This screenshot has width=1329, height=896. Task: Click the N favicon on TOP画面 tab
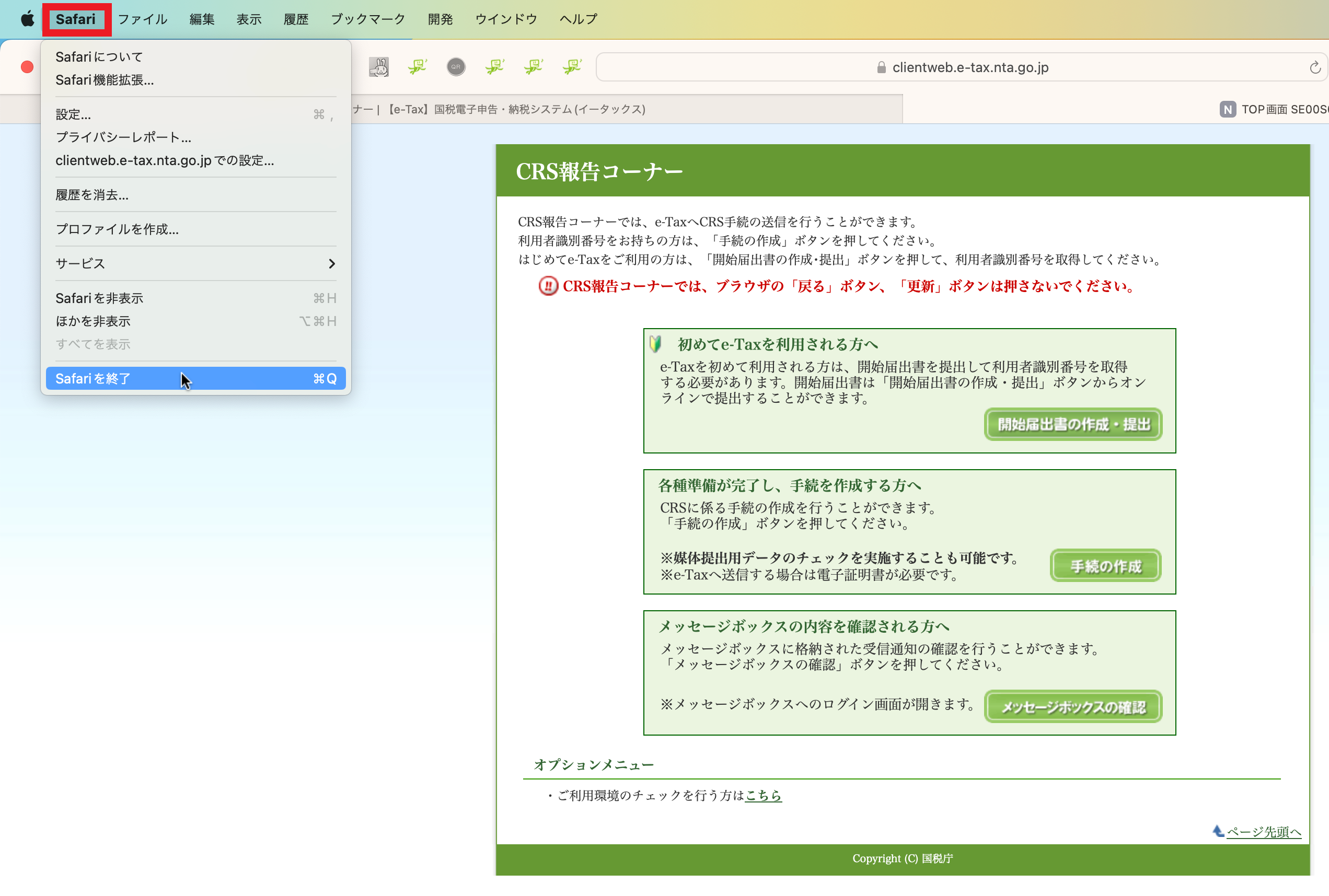tap(1227, 109)
